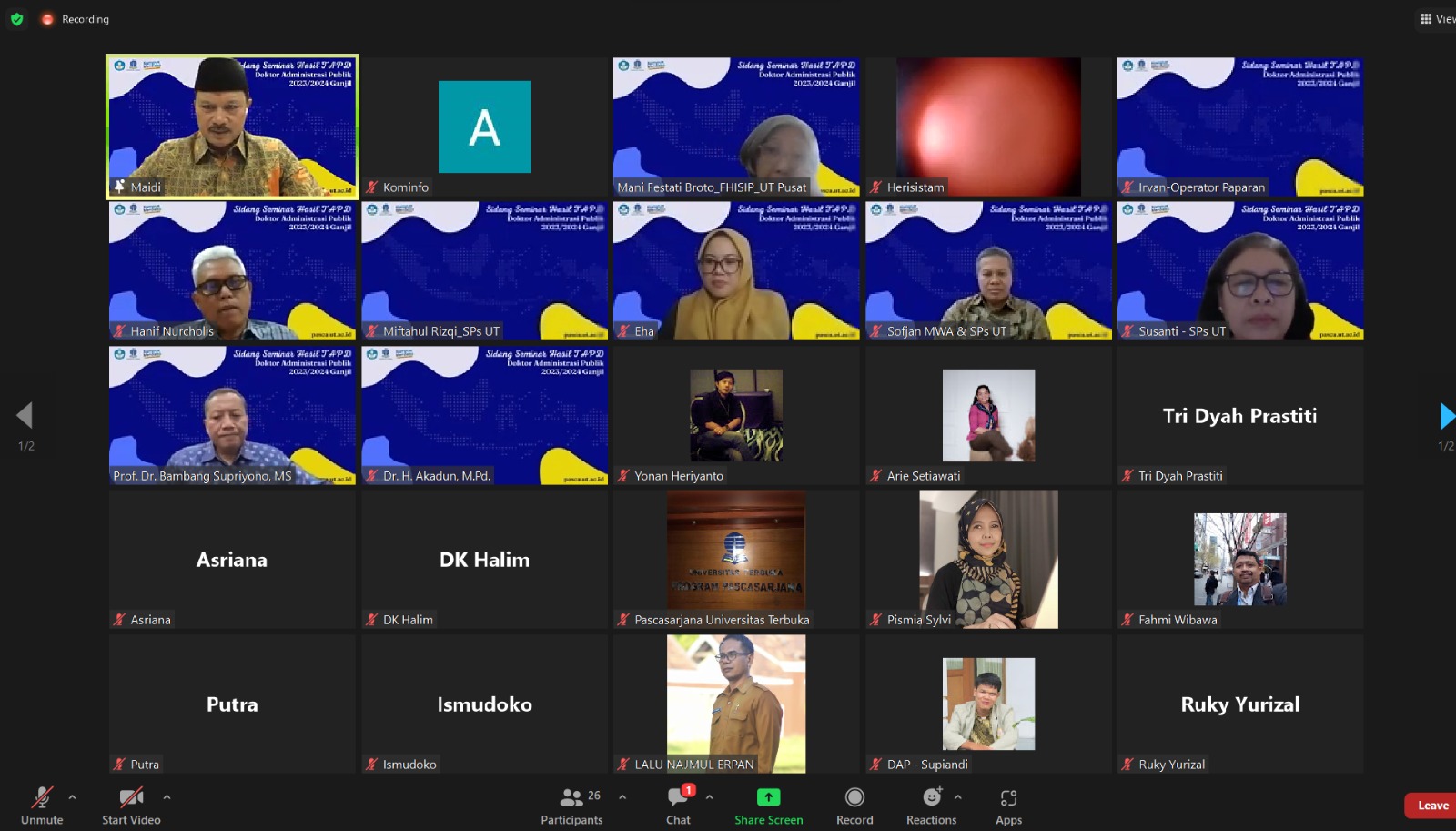Expand audio options arrow beside Unmute
Screen dimensions: 1456x831
[x=73, y=797]
